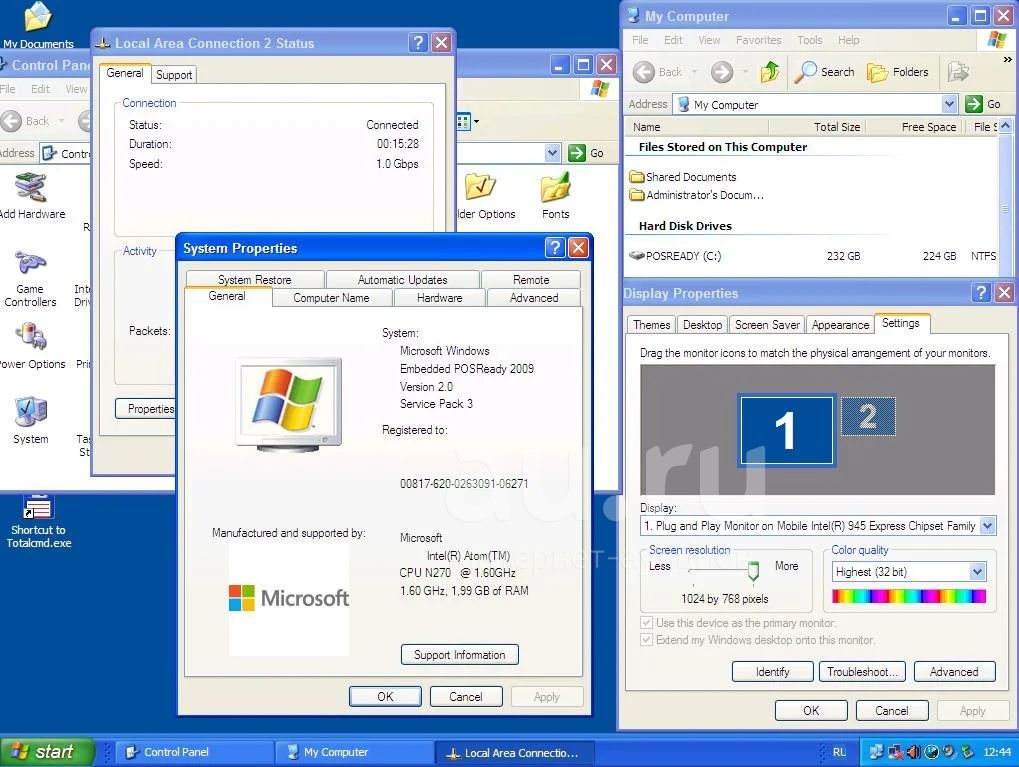
Task: Click the Screen resolution slider handle
Action: (753, 571)
